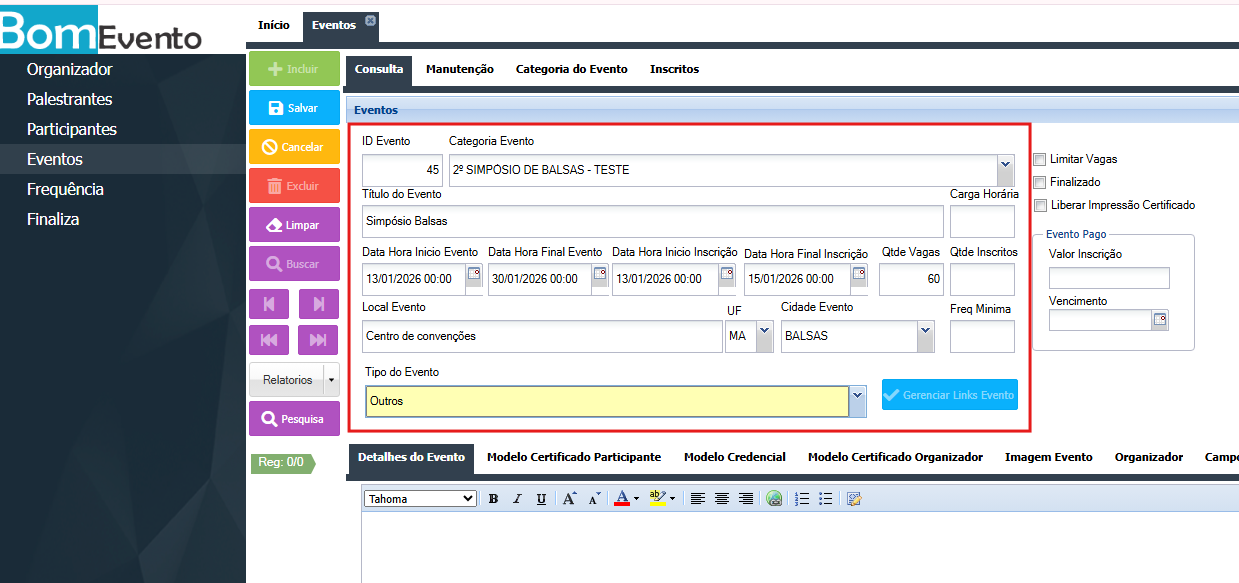
Task: Insert a numbered list in editor
Action: pyautogui.click(x=801, y=499)
